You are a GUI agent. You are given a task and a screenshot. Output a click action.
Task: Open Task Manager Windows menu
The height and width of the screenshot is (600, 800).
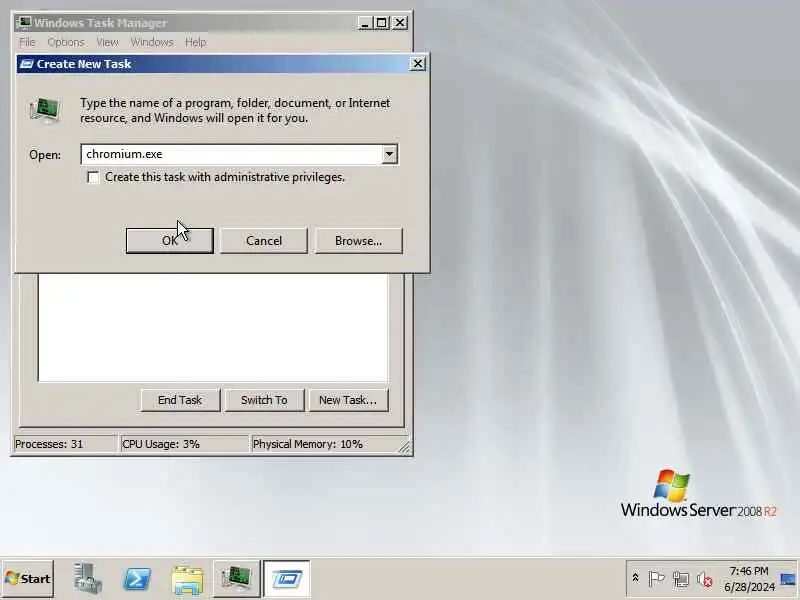tap(152, 42)
